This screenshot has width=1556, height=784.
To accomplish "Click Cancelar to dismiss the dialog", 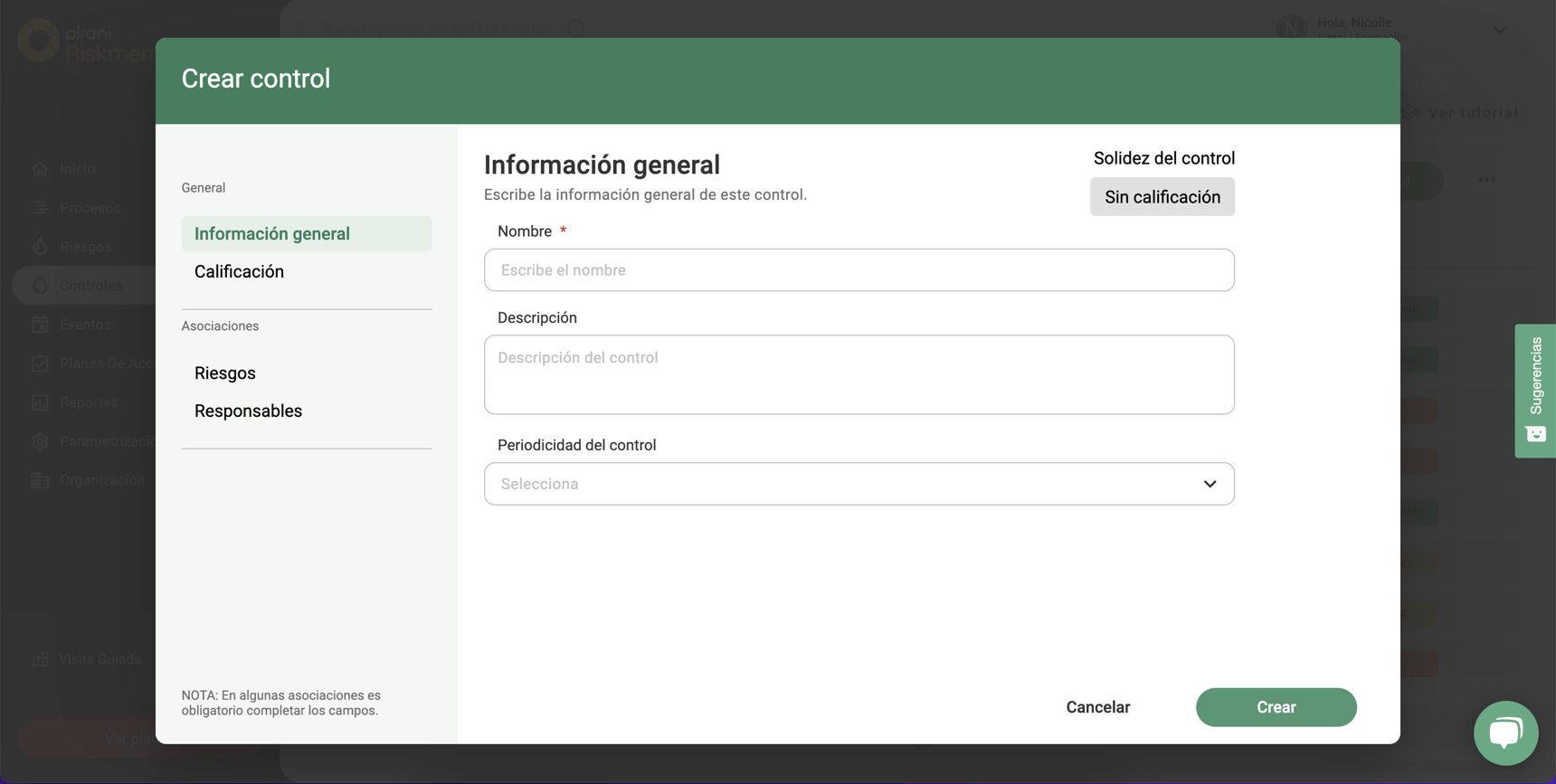I will [1097, 707].
